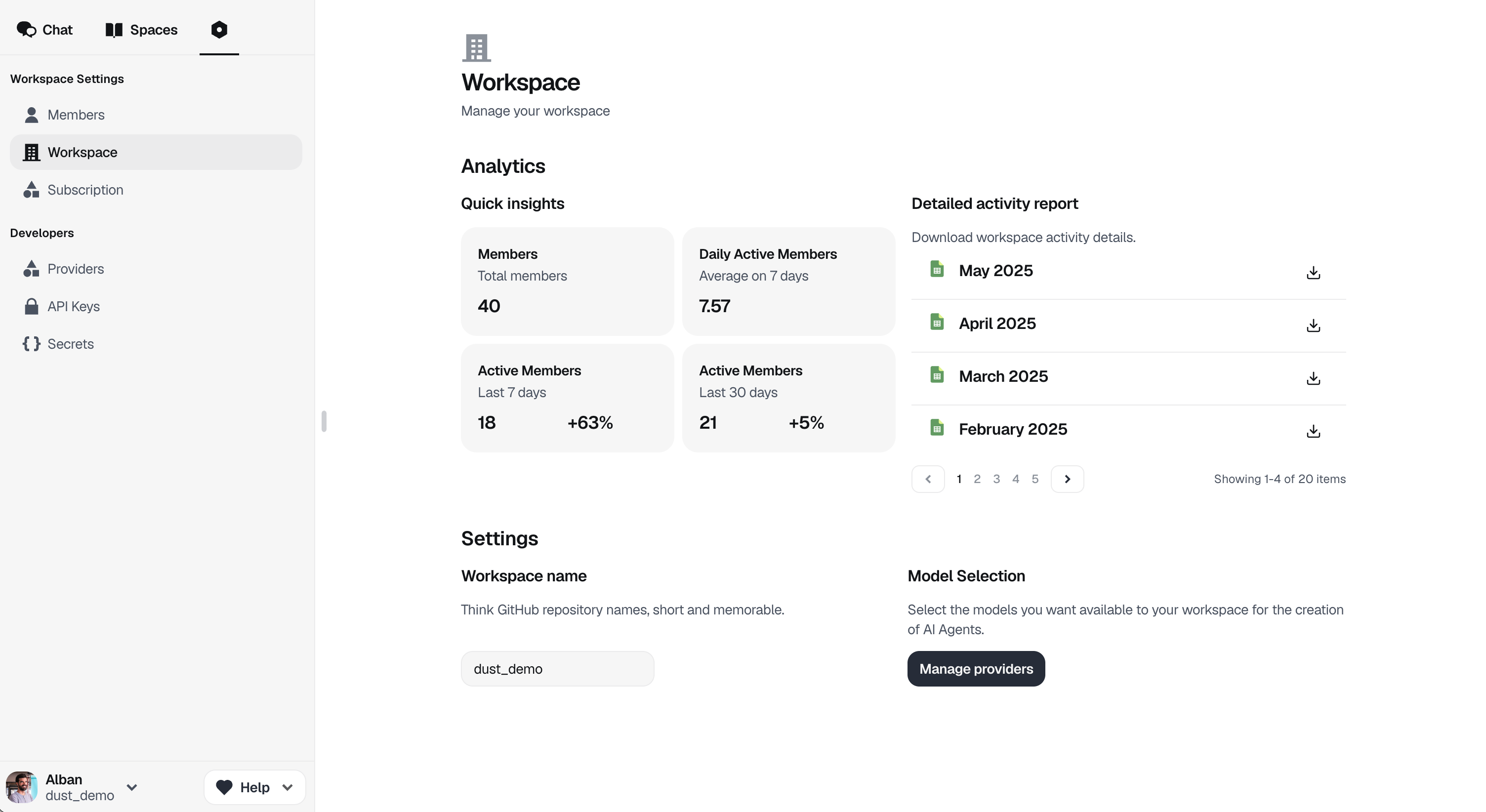Expand the Alban user menu chevron

132,787
